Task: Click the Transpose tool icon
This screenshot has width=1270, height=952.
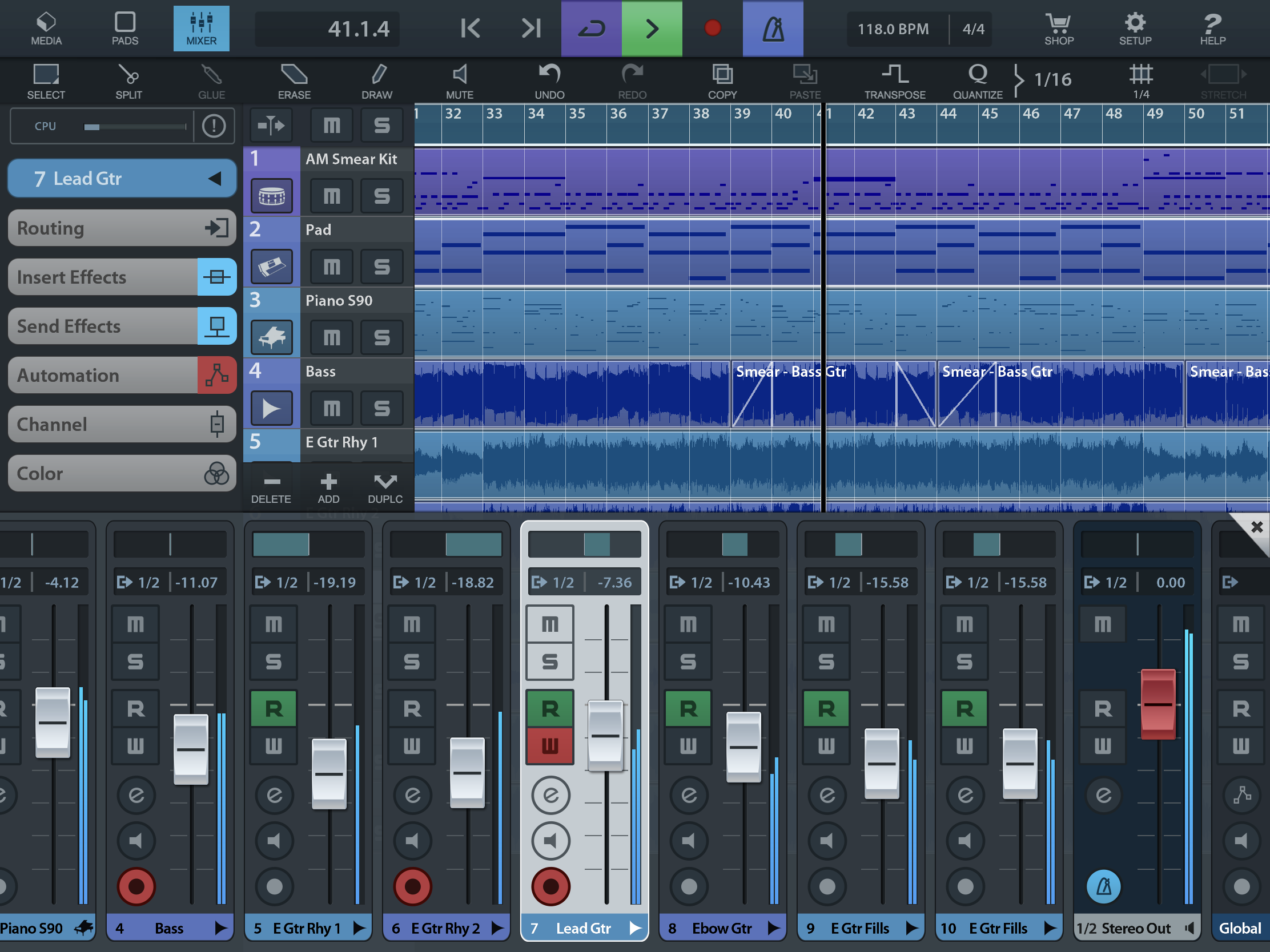Action: pyautogui.click(x=894, y=81)
